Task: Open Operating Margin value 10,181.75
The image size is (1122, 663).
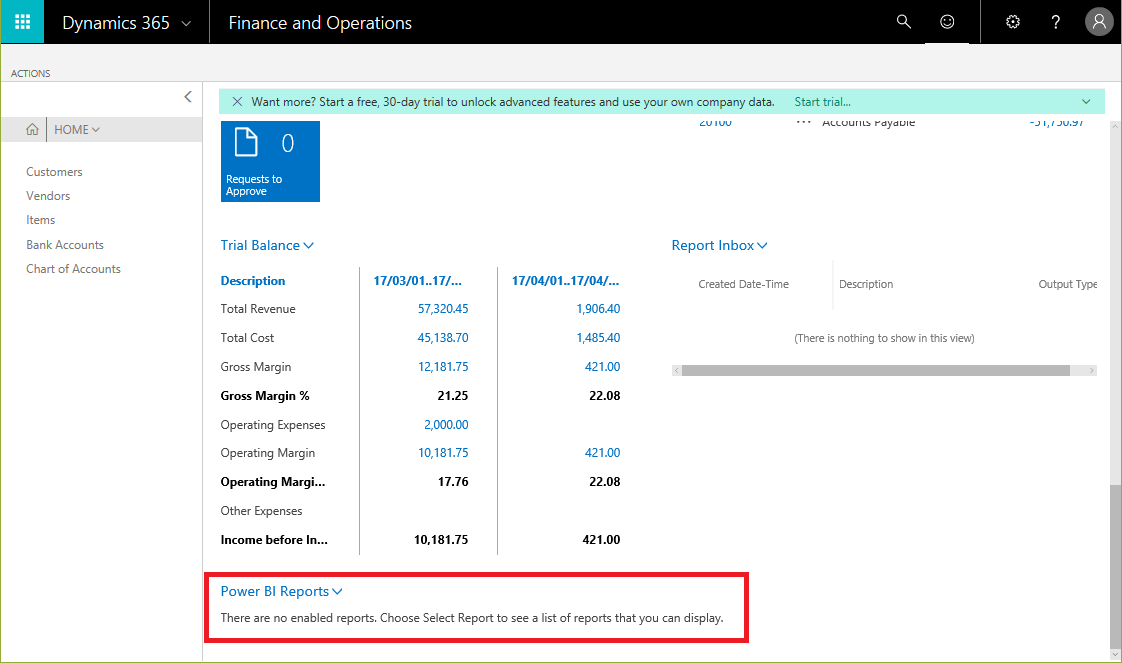Action: 443,453
